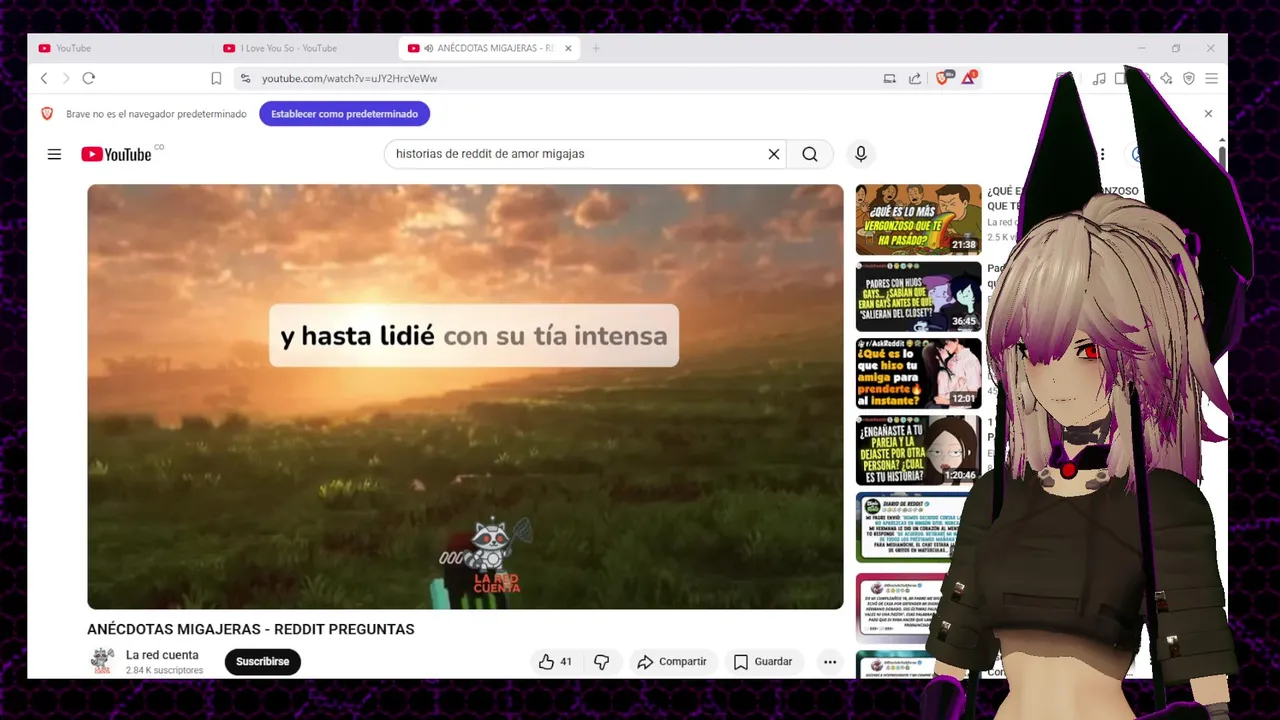The image size is (1280, 720).
Task: Open the Brave Rewards triangle icon
Action: [968, 78]
